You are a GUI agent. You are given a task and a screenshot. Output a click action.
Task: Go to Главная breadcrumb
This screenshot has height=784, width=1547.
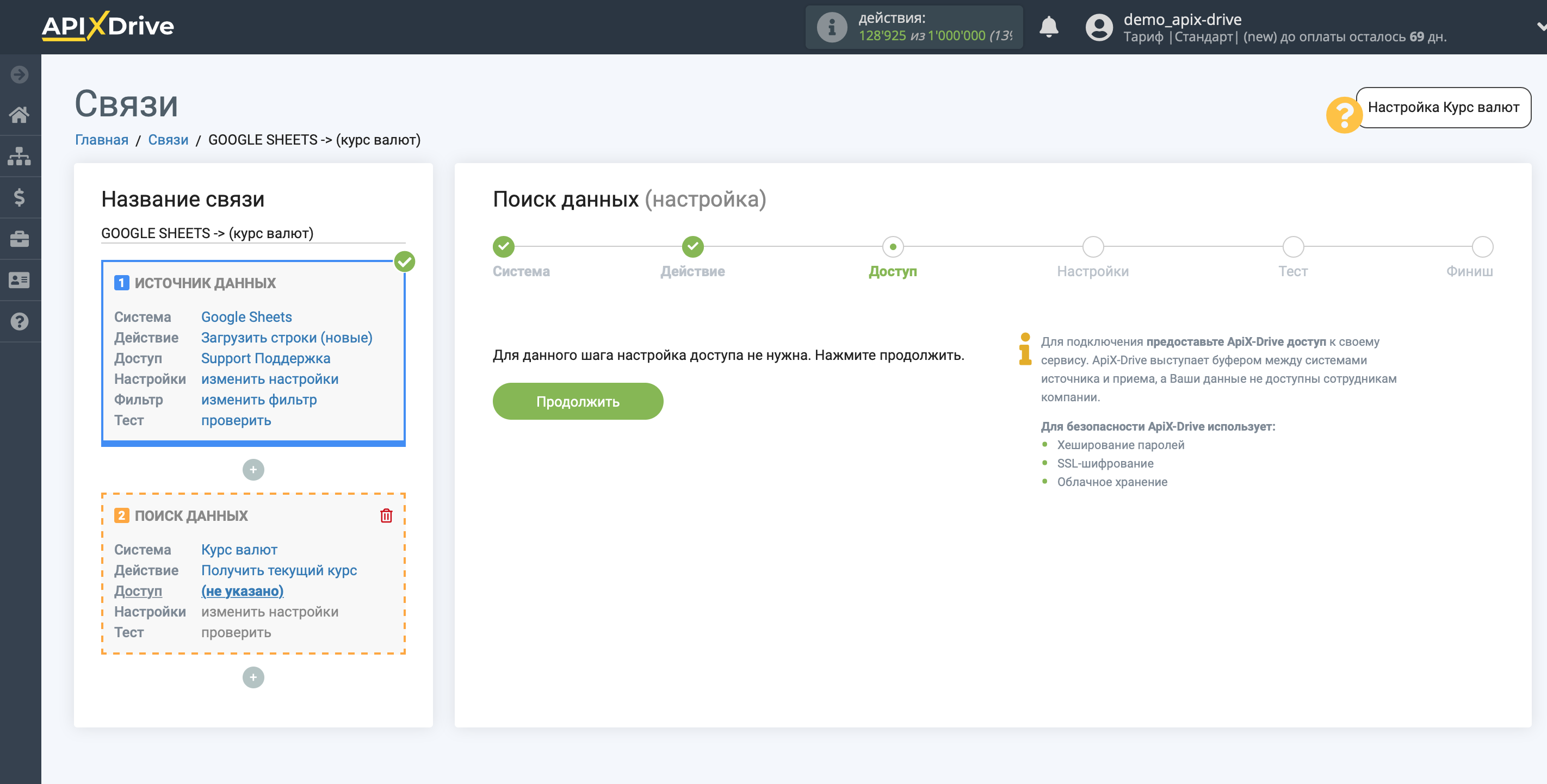(x=102, y=140)
